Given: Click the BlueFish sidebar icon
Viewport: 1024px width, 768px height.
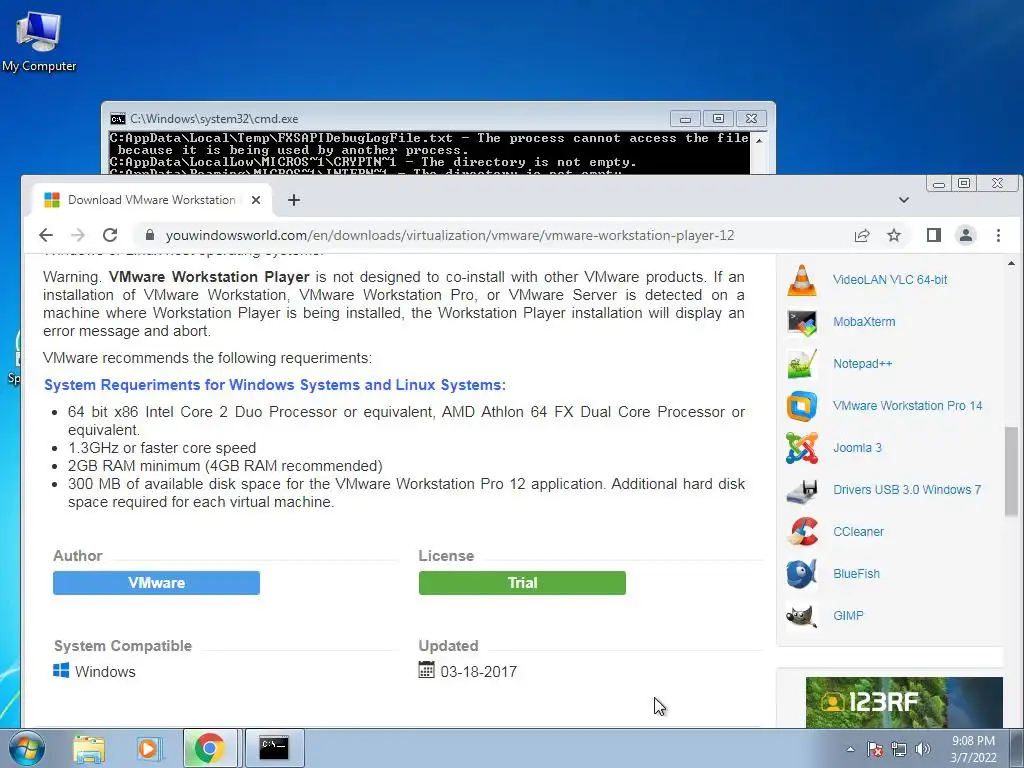Looking at the screenshot, I should pyautogui.click(x=802, y=574).
